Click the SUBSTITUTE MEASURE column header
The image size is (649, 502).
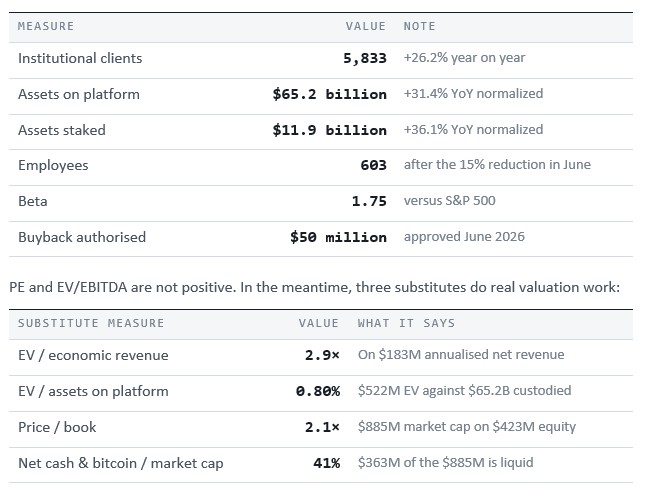click(x=91, y=323)
